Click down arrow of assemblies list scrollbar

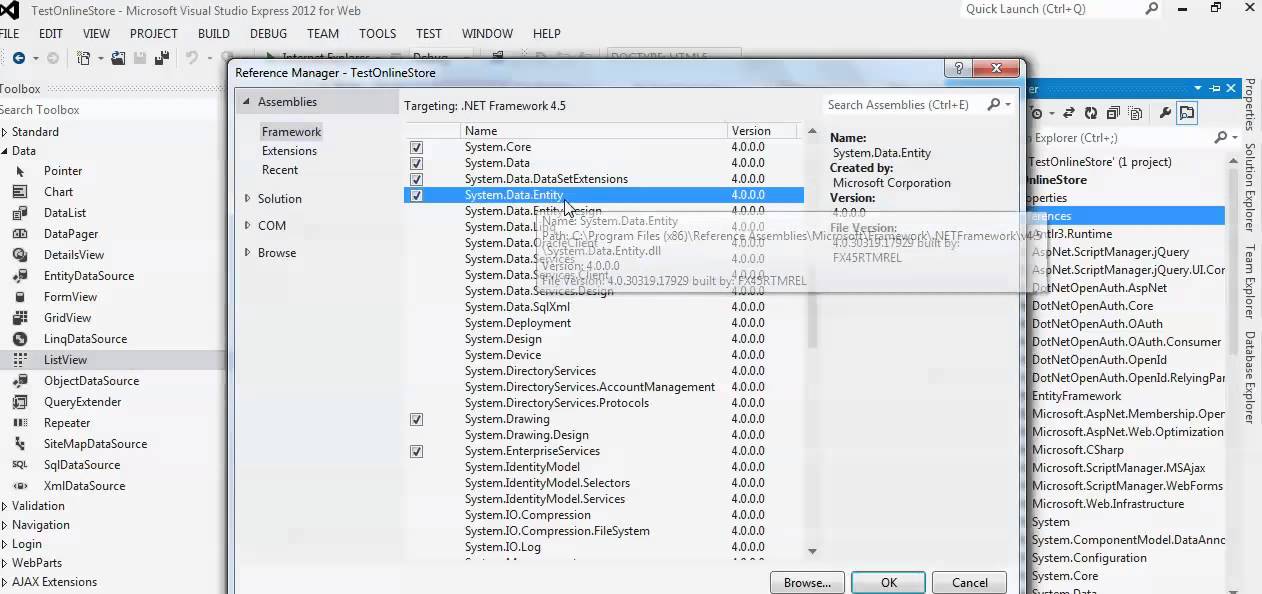pyautogui.click(x=812, y=551)
